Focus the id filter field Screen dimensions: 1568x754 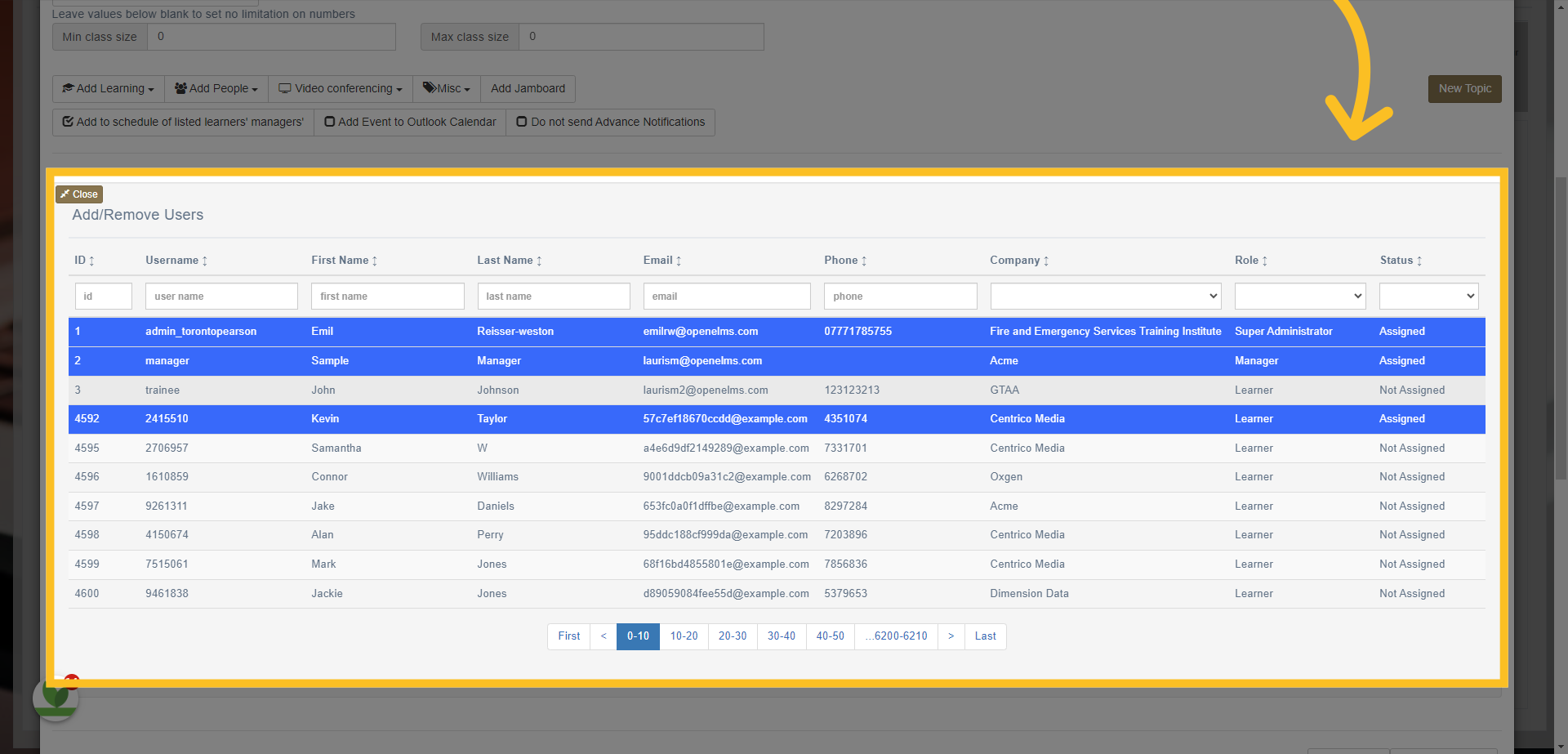104,296
